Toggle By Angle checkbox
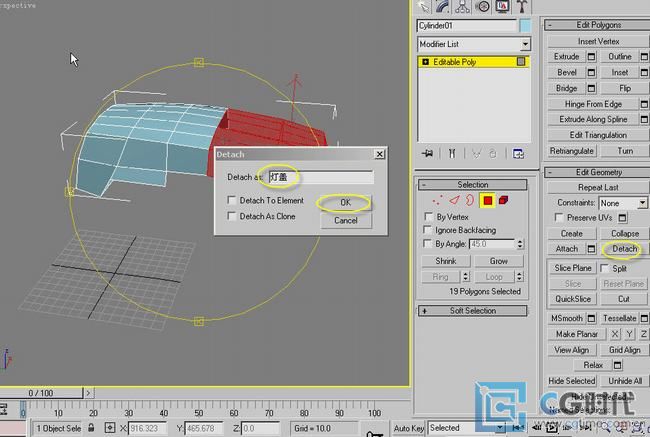Viewport: 650px width, 437px height. click(427, 243)
